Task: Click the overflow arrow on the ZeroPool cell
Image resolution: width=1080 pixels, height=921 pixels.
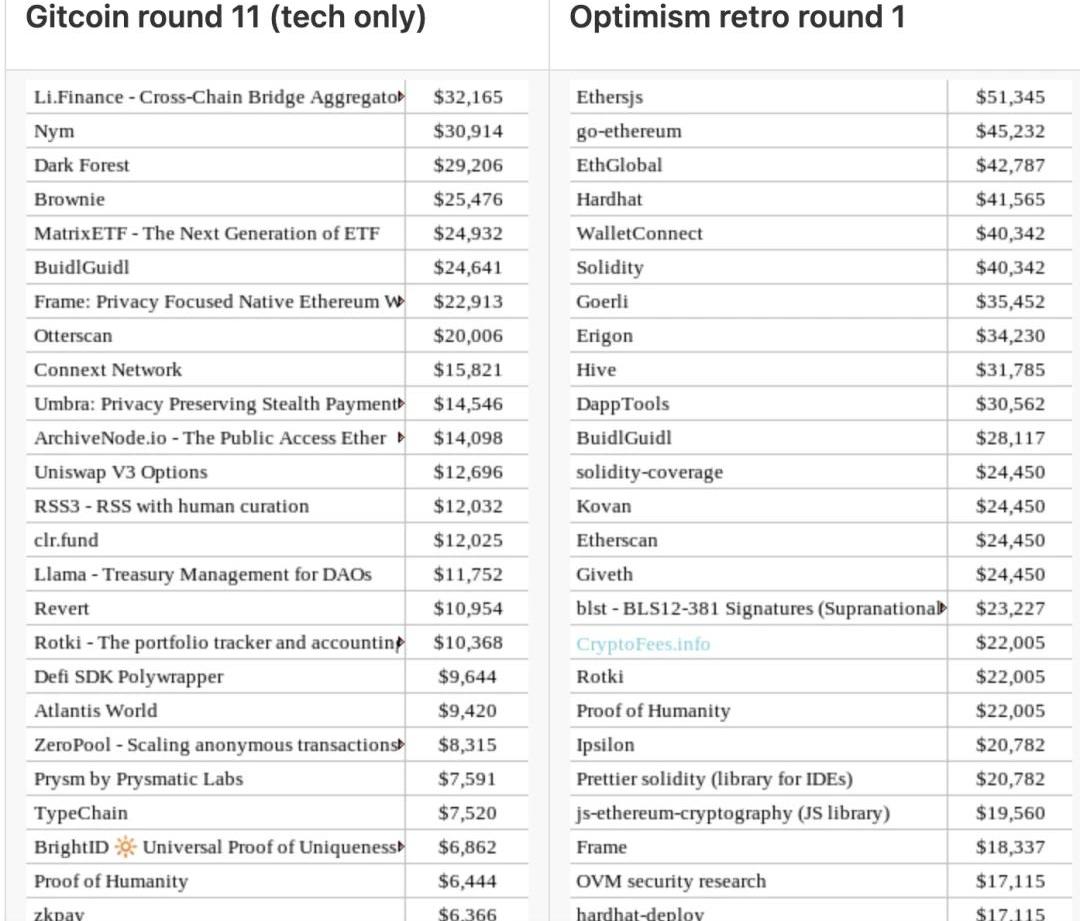Action: click(x=401, y=745)
